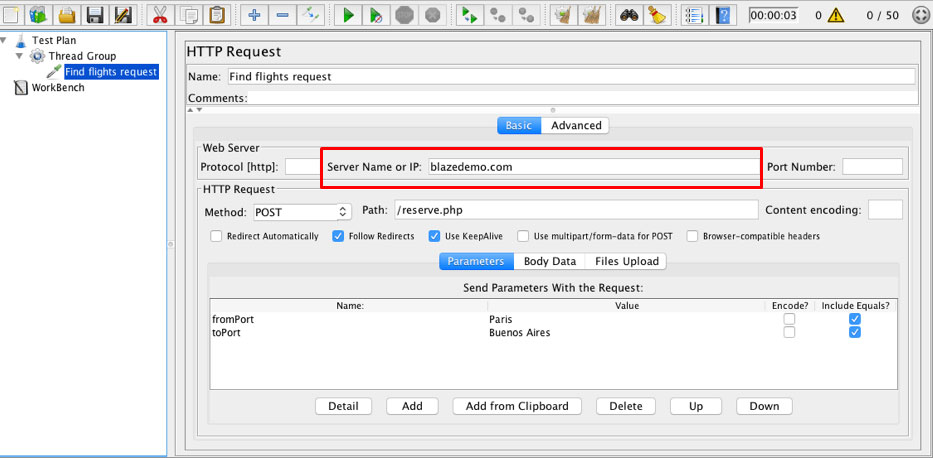The image size is (933, 458).
Task: Start remote engines icon
Action: (470, 14)
